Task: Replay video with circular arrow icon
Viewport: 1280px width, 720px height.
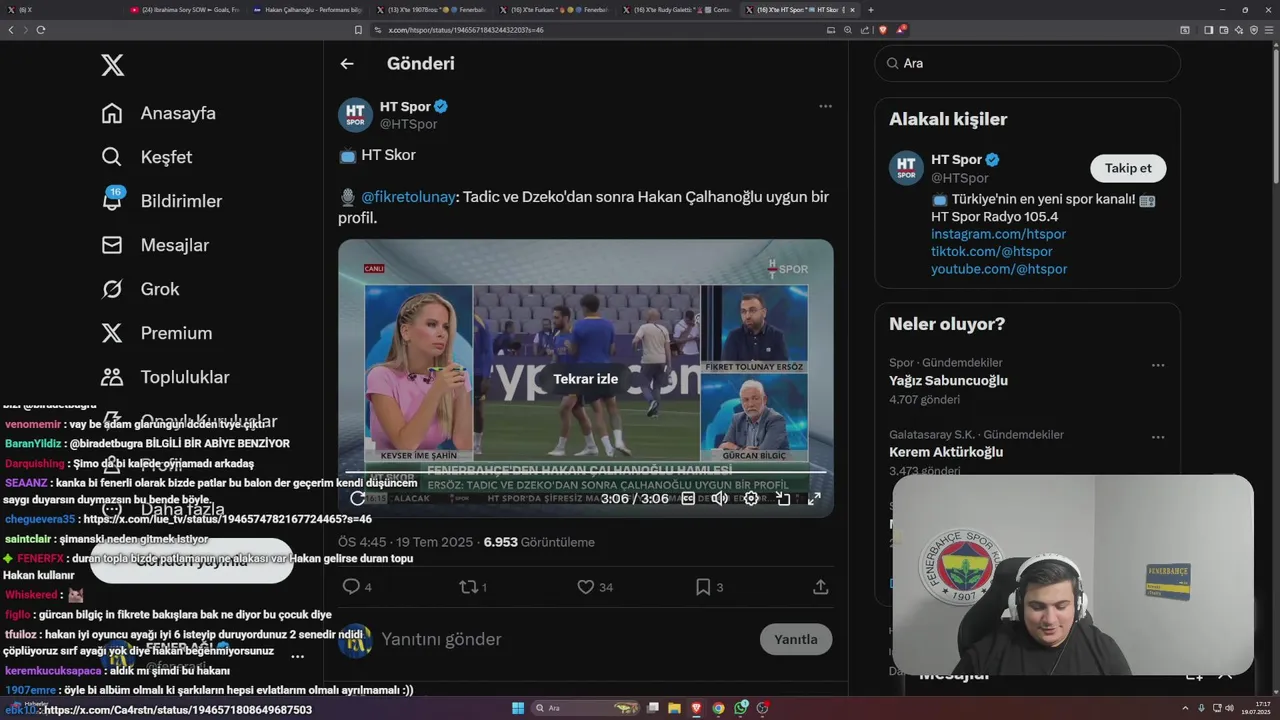Action: pos(358,498)
